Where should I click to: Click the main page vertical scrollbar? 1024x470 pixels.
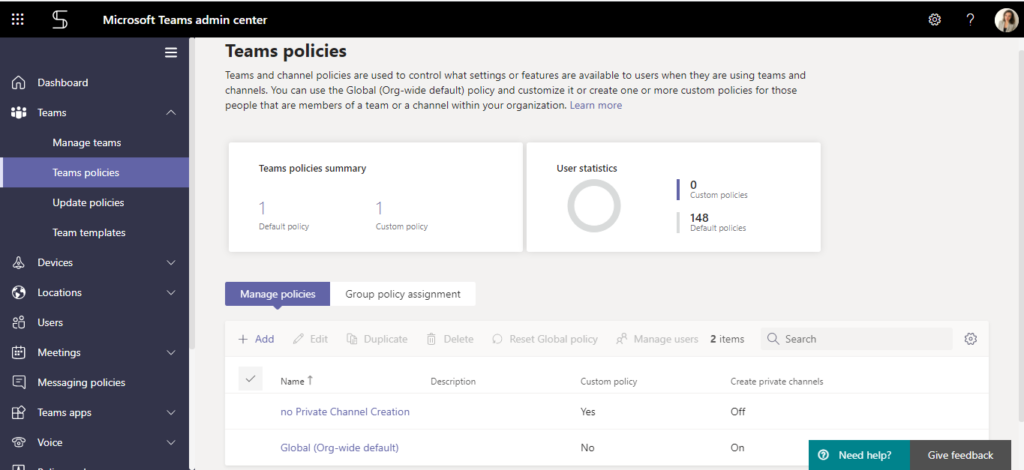coord(1021,235)
